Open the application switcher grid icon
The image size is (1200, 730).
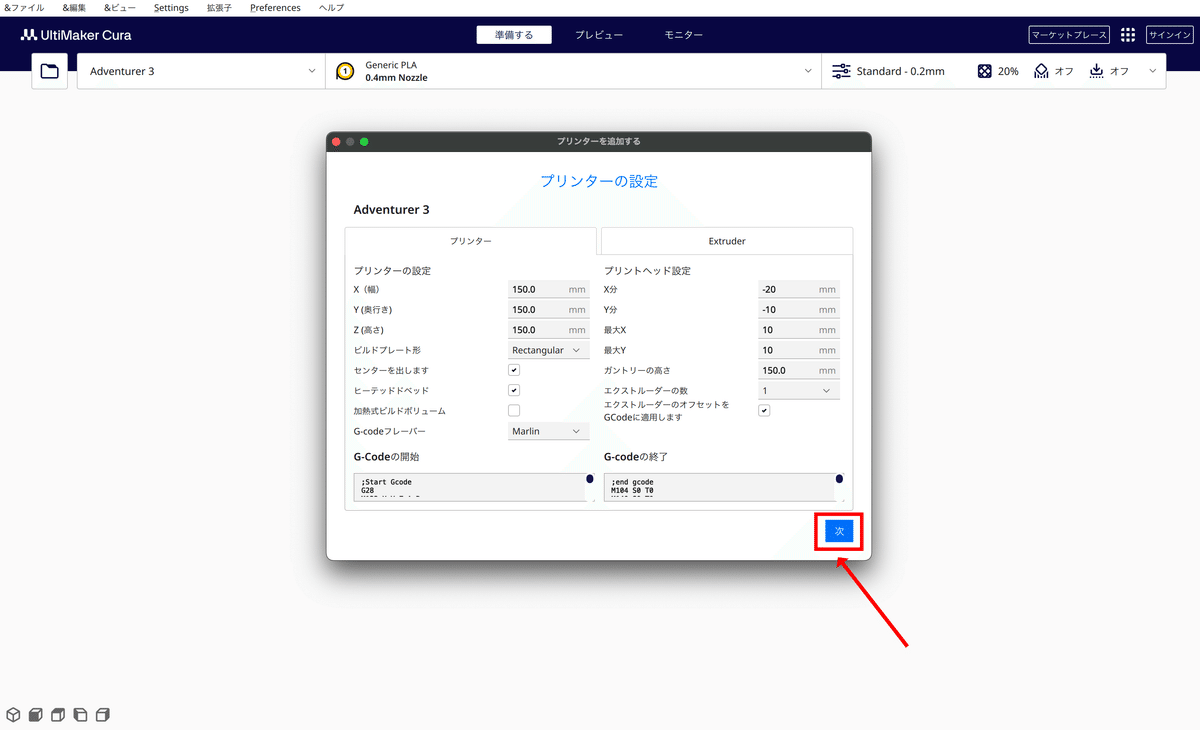(1128, 35)
